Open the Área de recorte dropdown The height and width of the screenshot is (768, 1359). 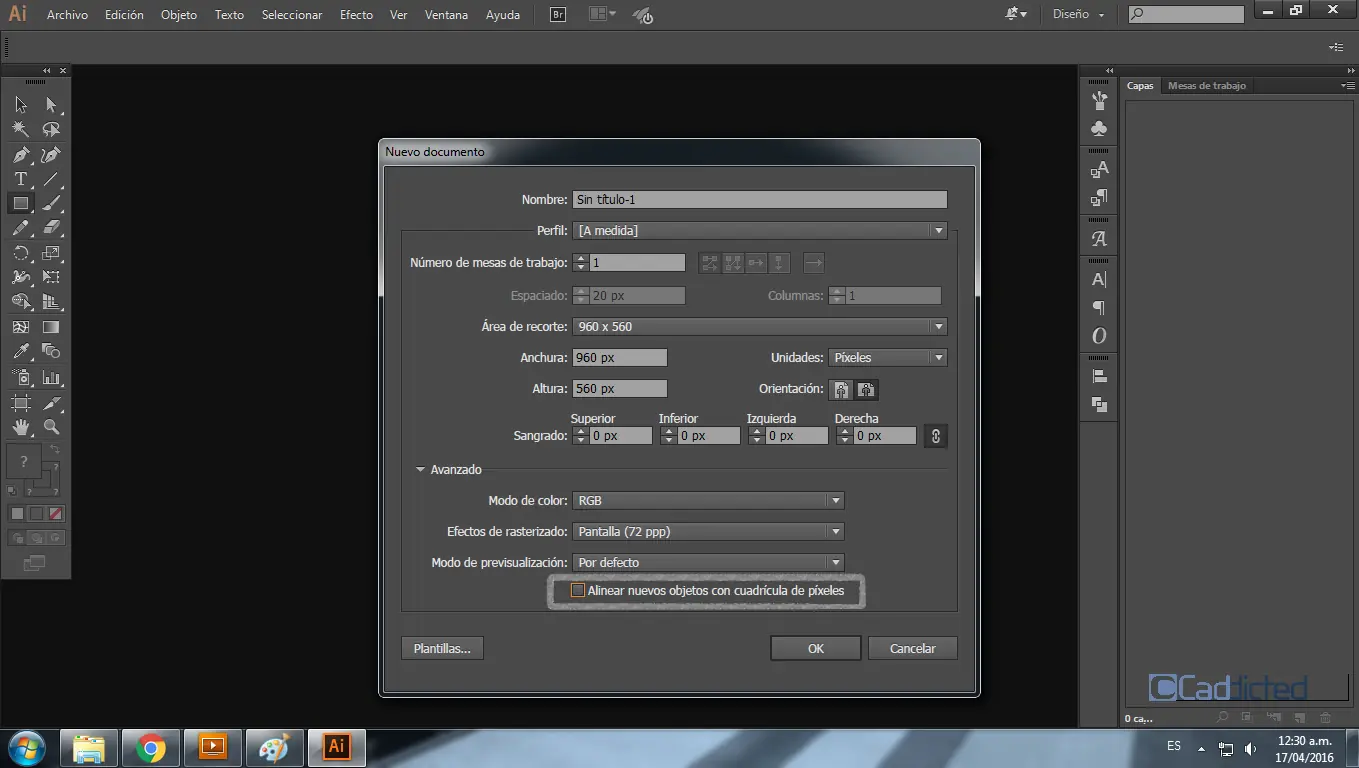760,326
